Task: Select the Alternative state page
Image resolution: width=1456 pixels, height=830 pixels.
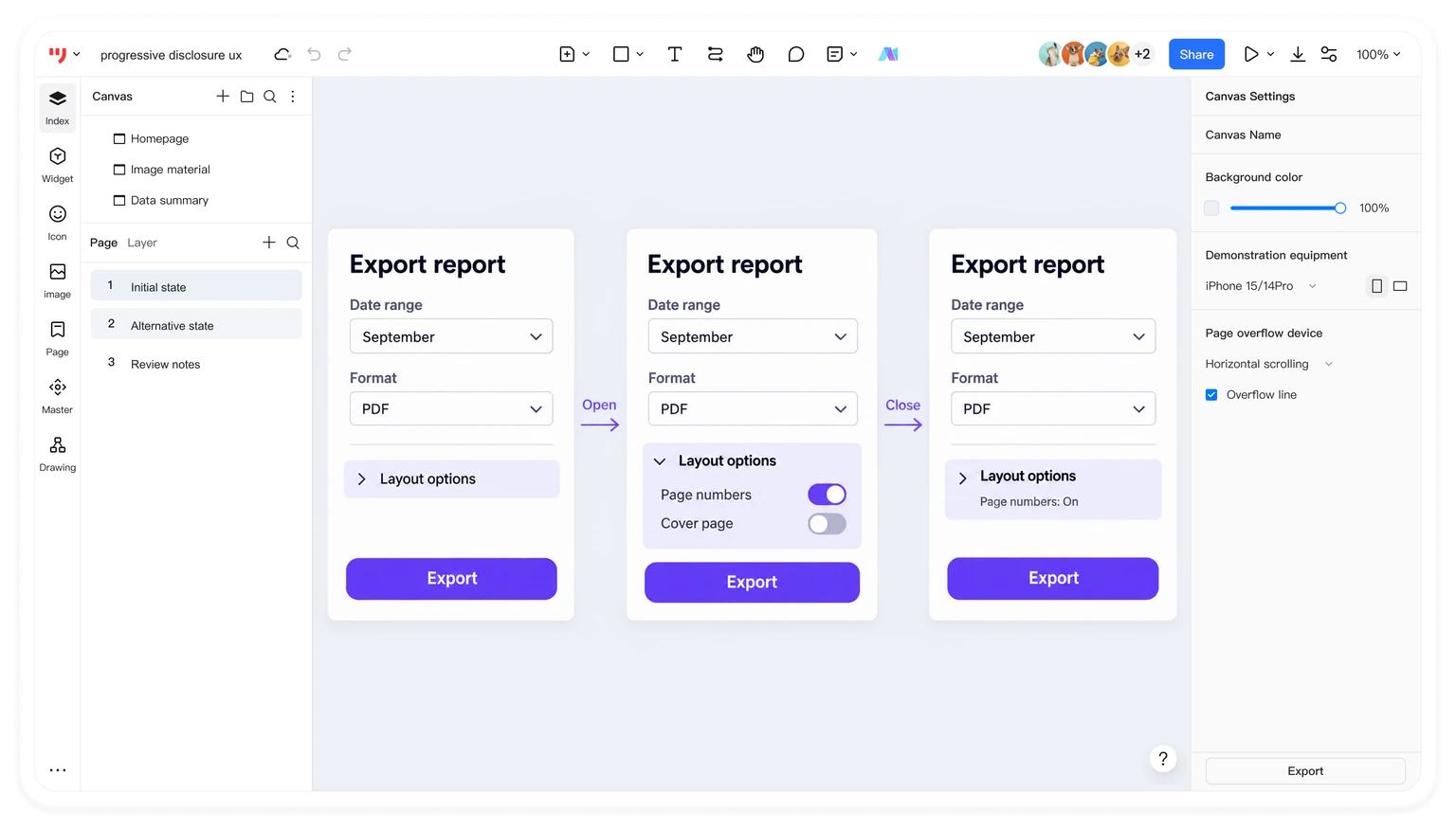Action: (196, 325)
